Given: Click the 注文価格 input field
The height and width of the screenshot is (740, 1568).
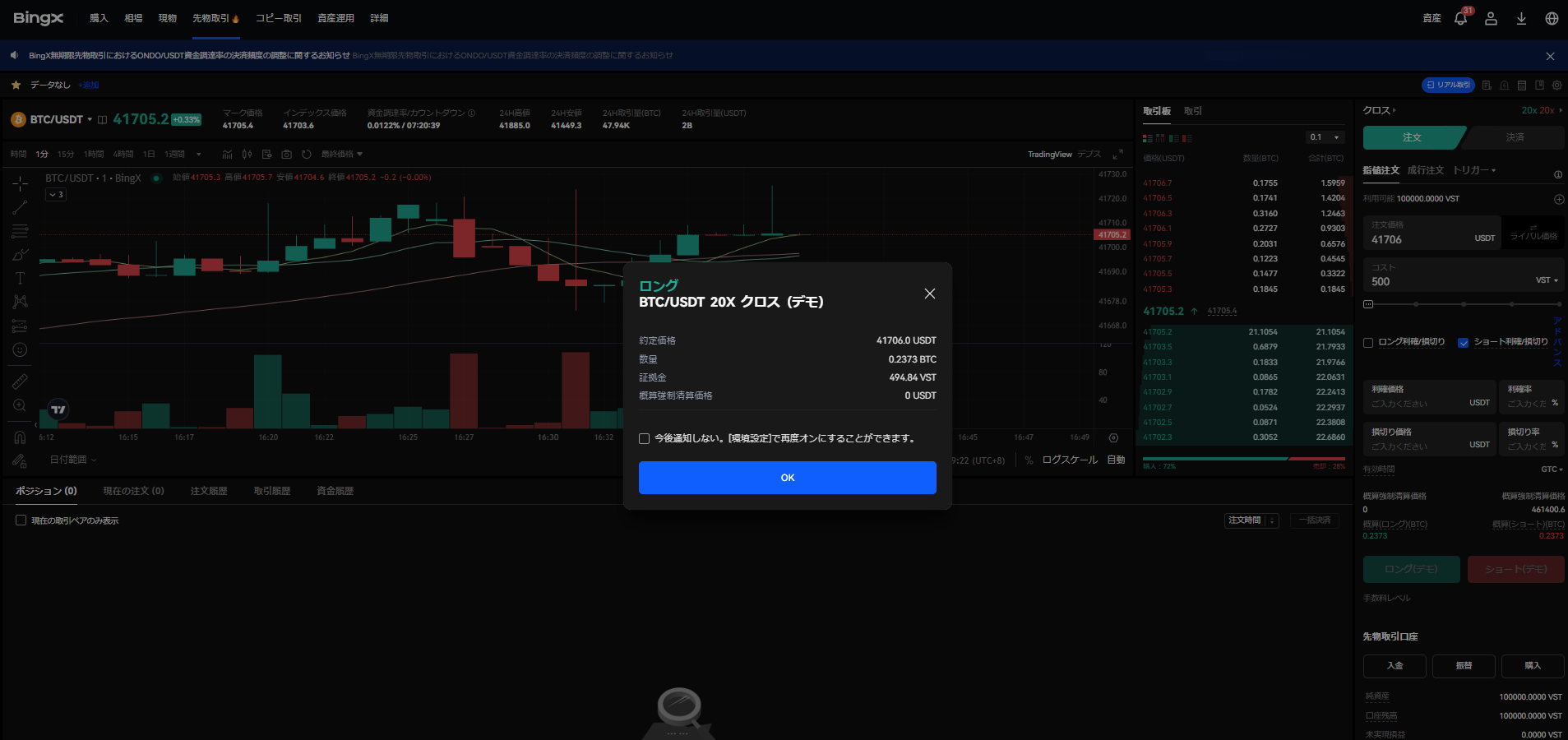Looking at the screenshot, I should 1432,233.
